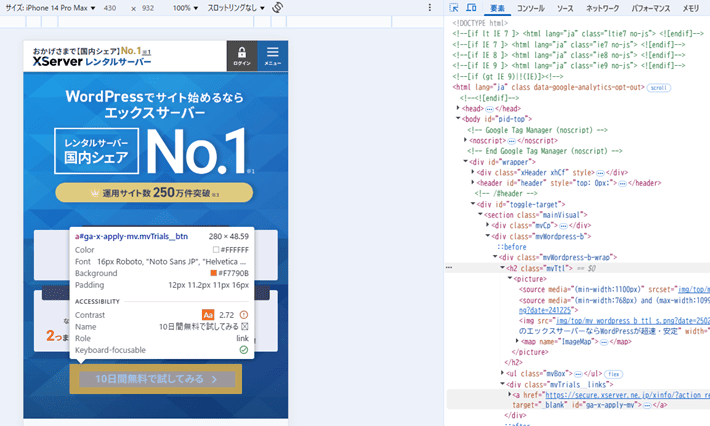Click the 10日間無料で試してみる button
The width and height of the screenshot is (710, 426).
click(x=156, y=379)
